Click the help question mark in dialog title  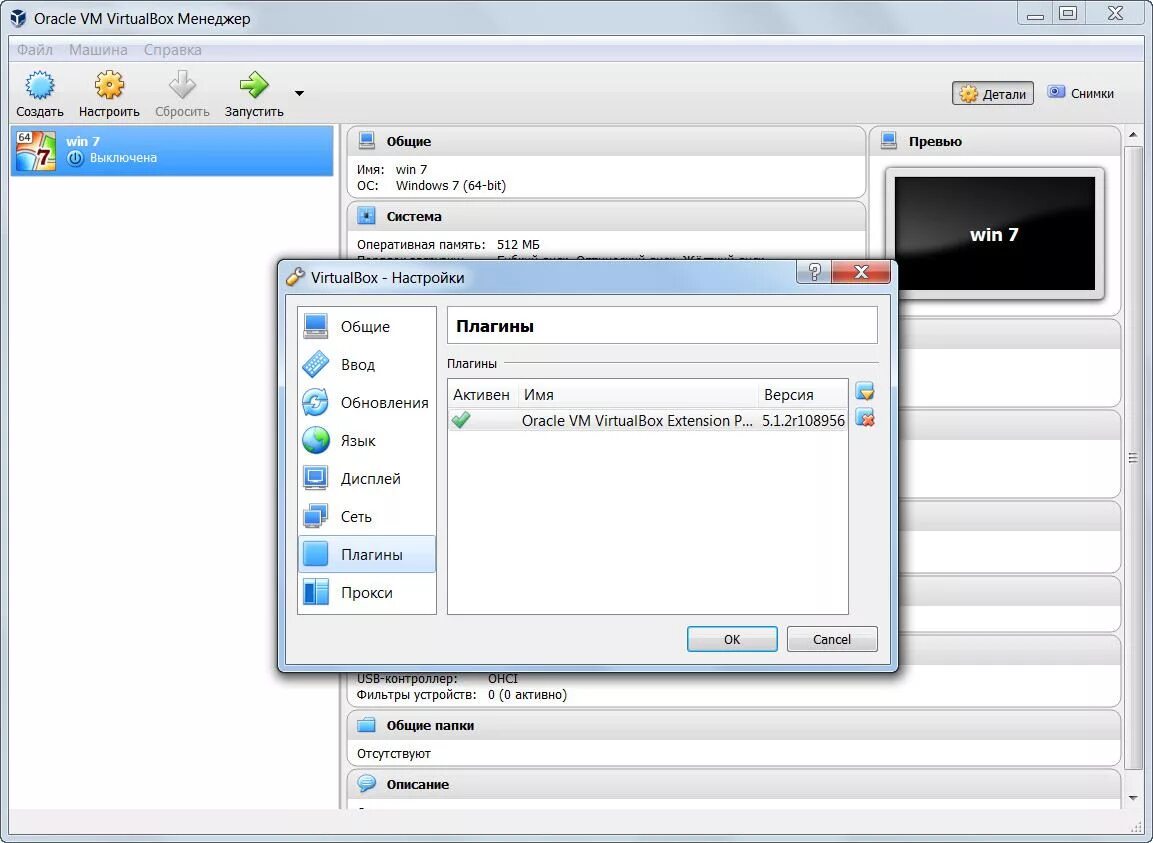coord(814,272)
